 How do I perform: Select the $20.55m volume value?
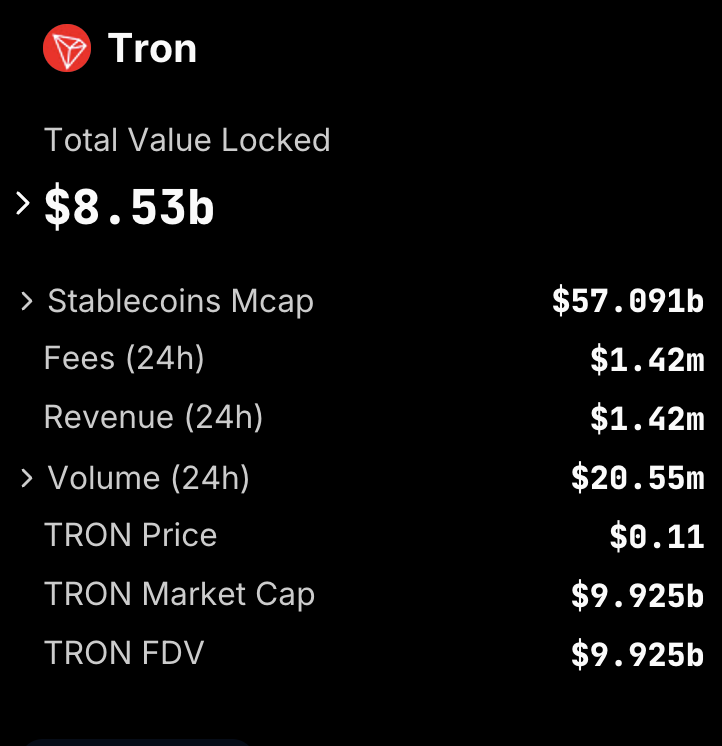coord(637,478)
